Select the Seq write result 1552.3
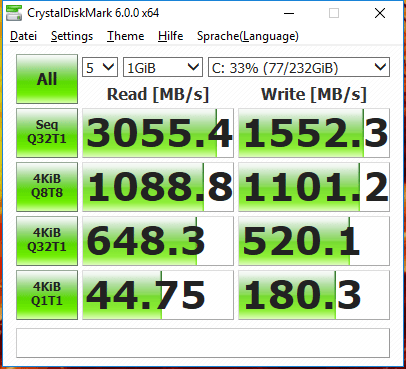 [x=314, y=133]
